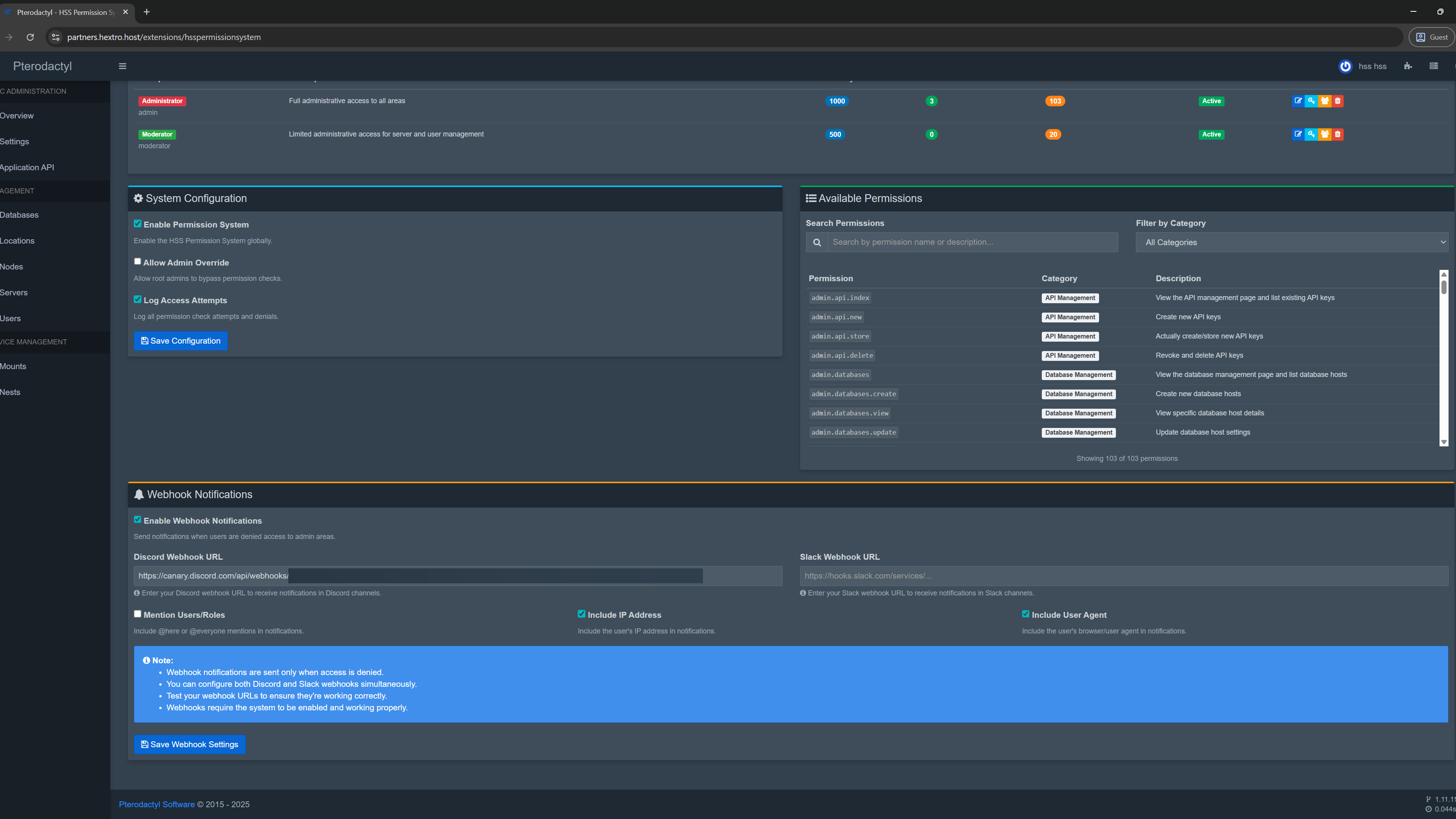Open Nodes in sidebar menu
The image size is (1456, 819).
(12, 267)
